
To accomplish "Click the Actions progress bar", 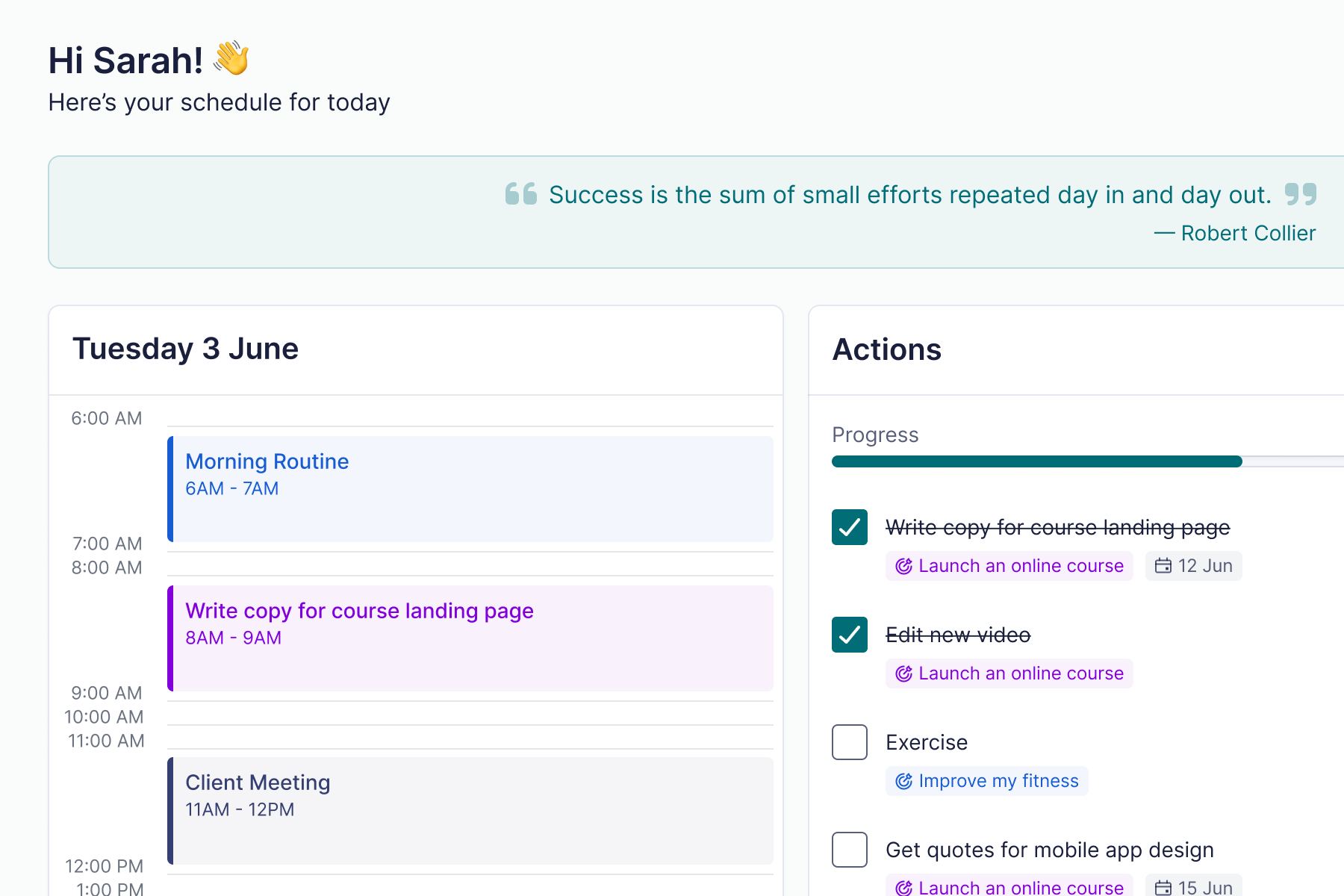I will tap(1088, 461).
